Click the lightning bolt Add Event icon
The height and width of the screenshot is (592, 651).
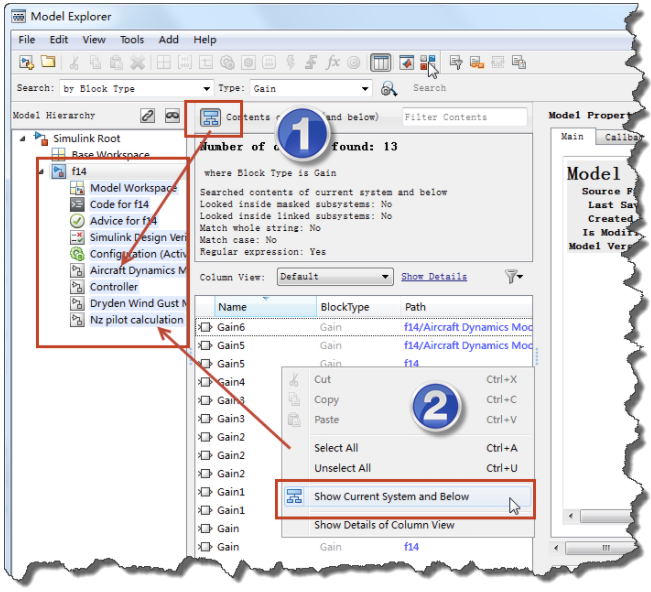[291, 63]
